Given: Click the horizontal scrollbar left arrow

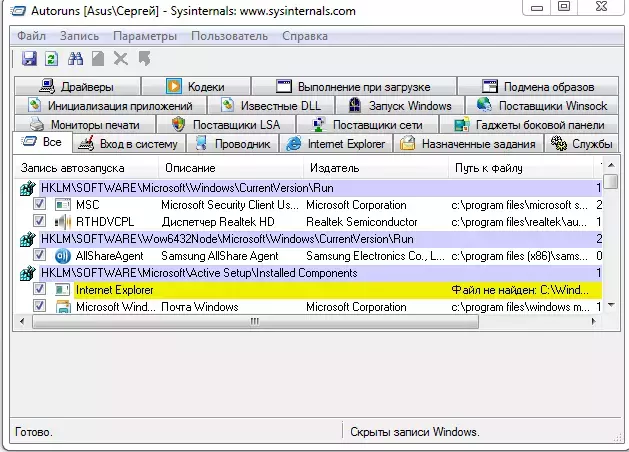Looking at the screenshot, I should (x=22, y=321).
